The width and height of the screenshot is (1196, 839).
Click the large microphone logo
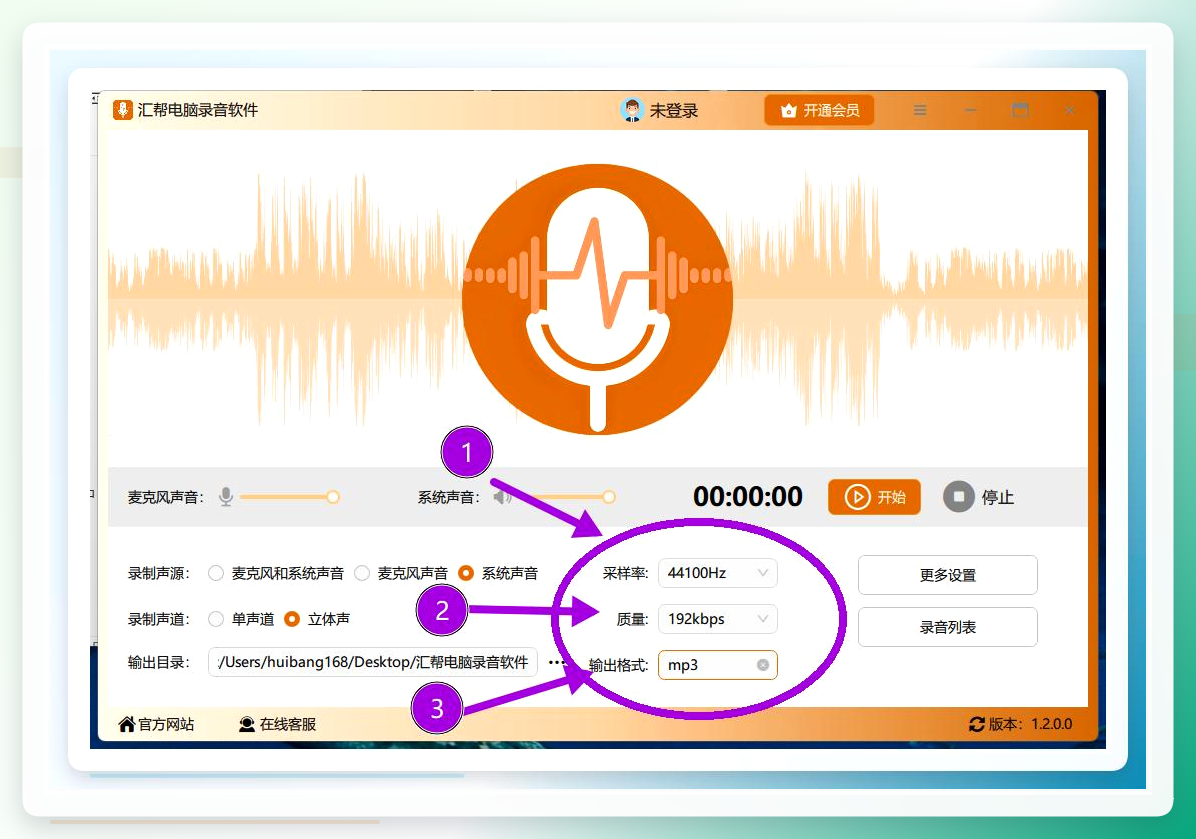point(598,300)
